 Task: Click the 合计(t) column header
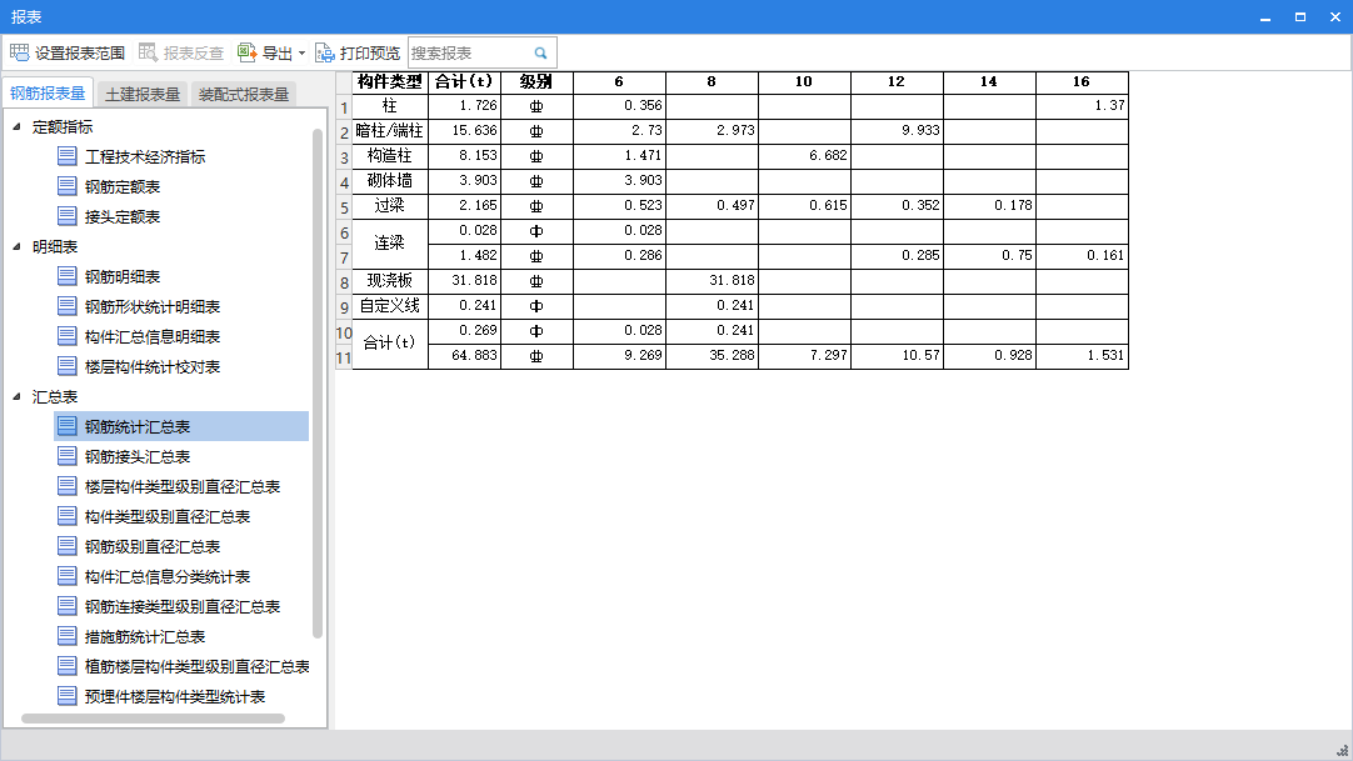click(465, 82)
